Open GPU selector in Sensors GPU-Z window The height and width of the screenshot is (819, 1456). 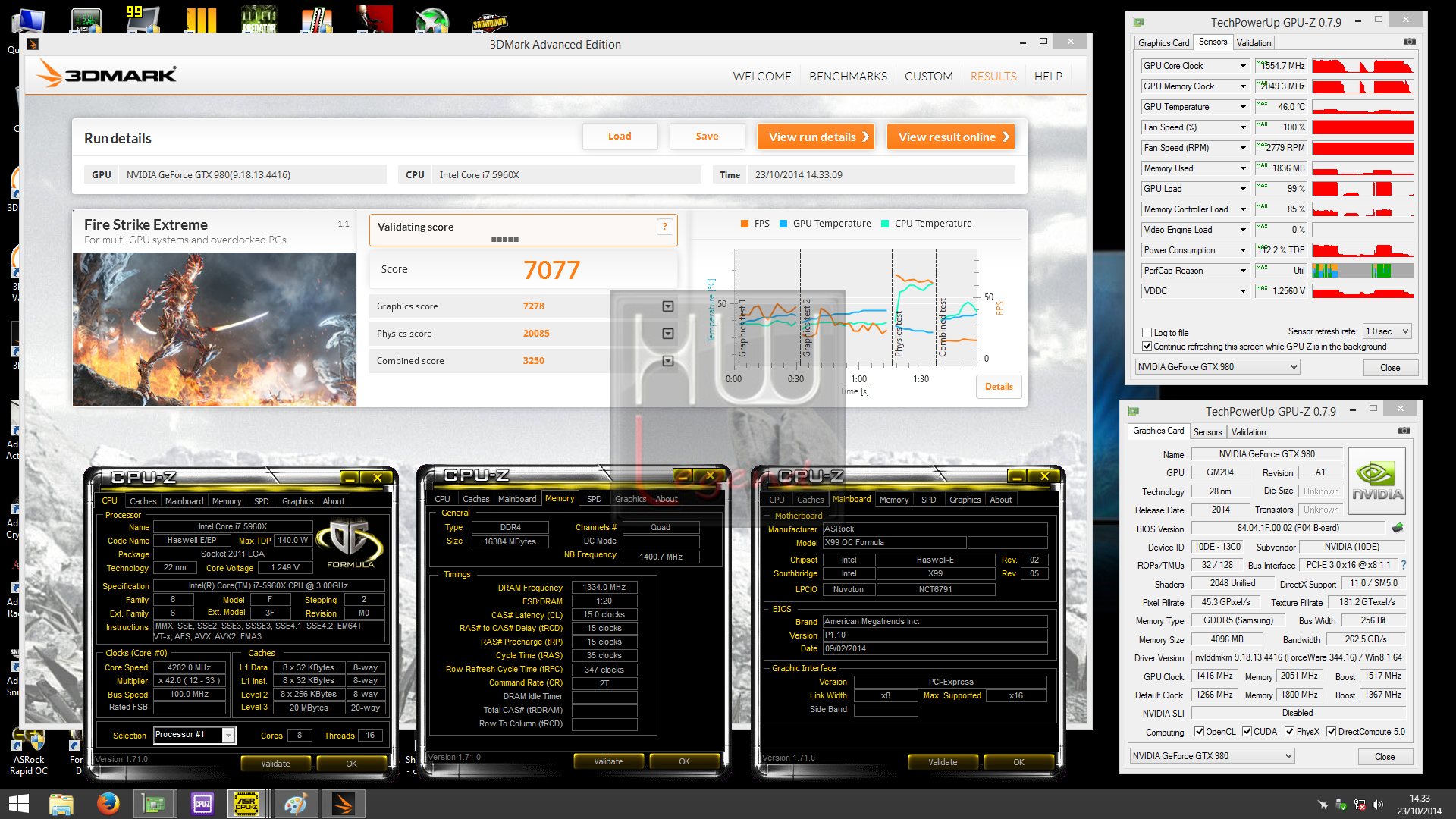pyautogui.click(x=1217, y=367)
